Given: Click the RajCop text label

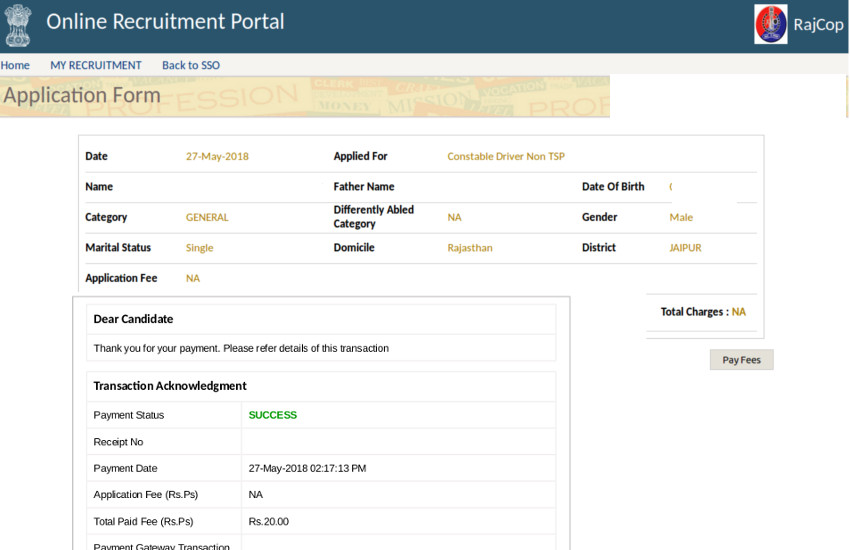Looking at the screenshot, I should point(818,25).
